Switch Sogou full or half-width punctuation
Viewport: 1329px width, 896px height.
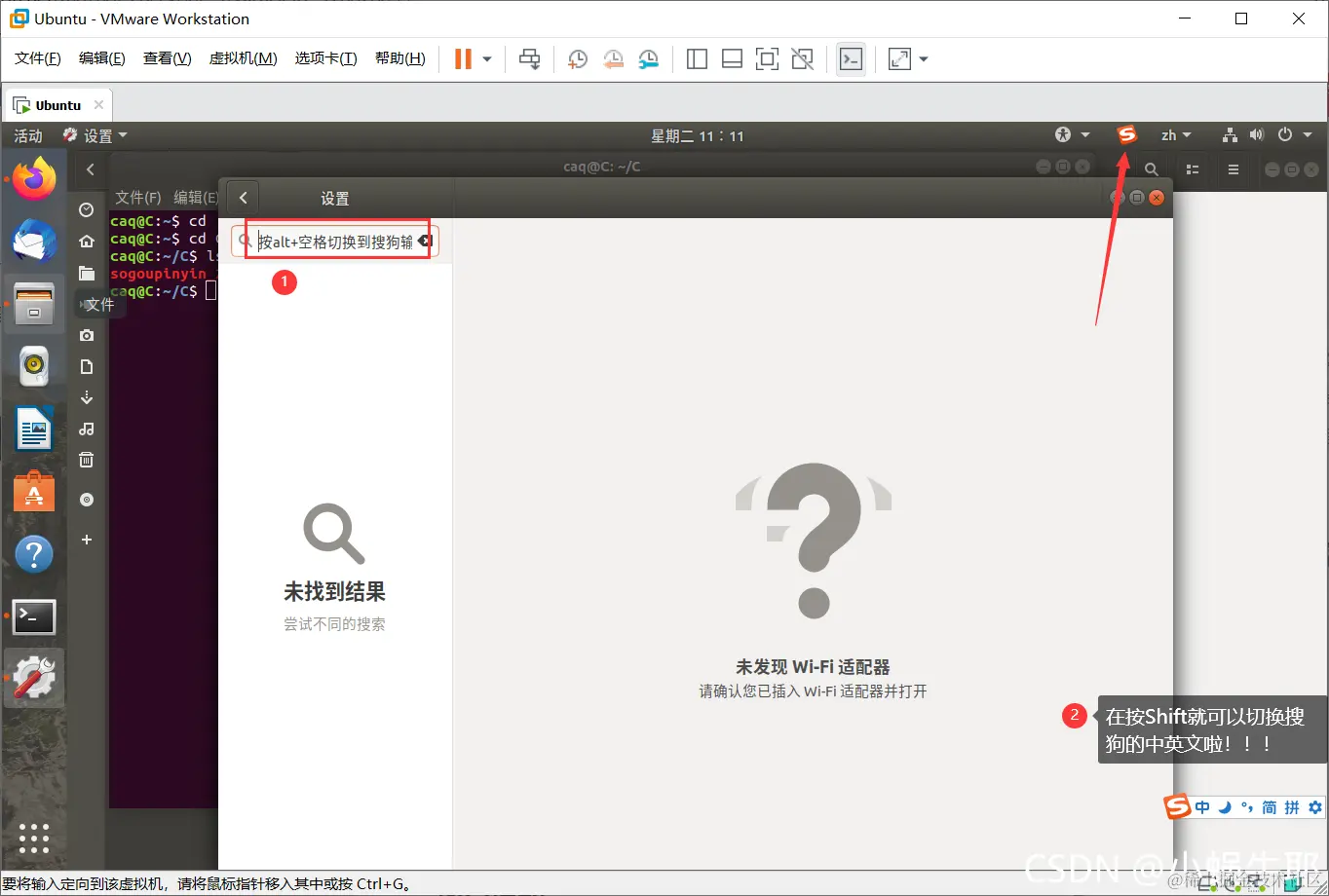[x=1249, y=806]
